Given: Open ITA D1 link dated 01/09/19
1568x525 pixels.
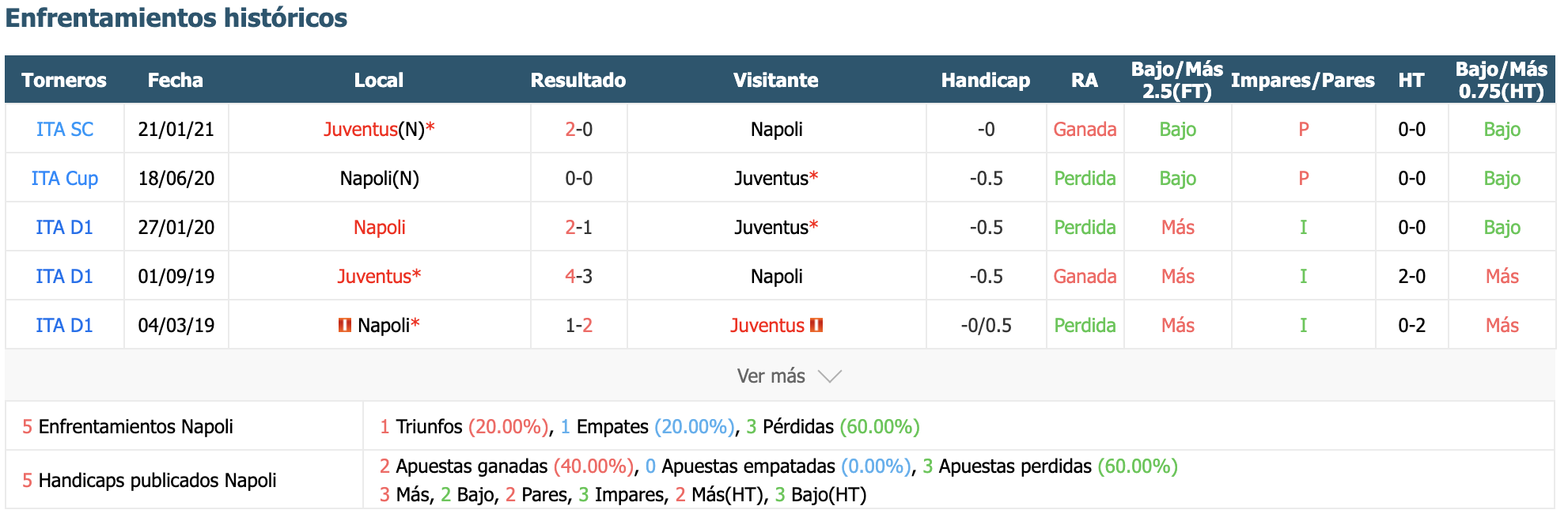Looking at the screenshot, I should coord(65,276).
